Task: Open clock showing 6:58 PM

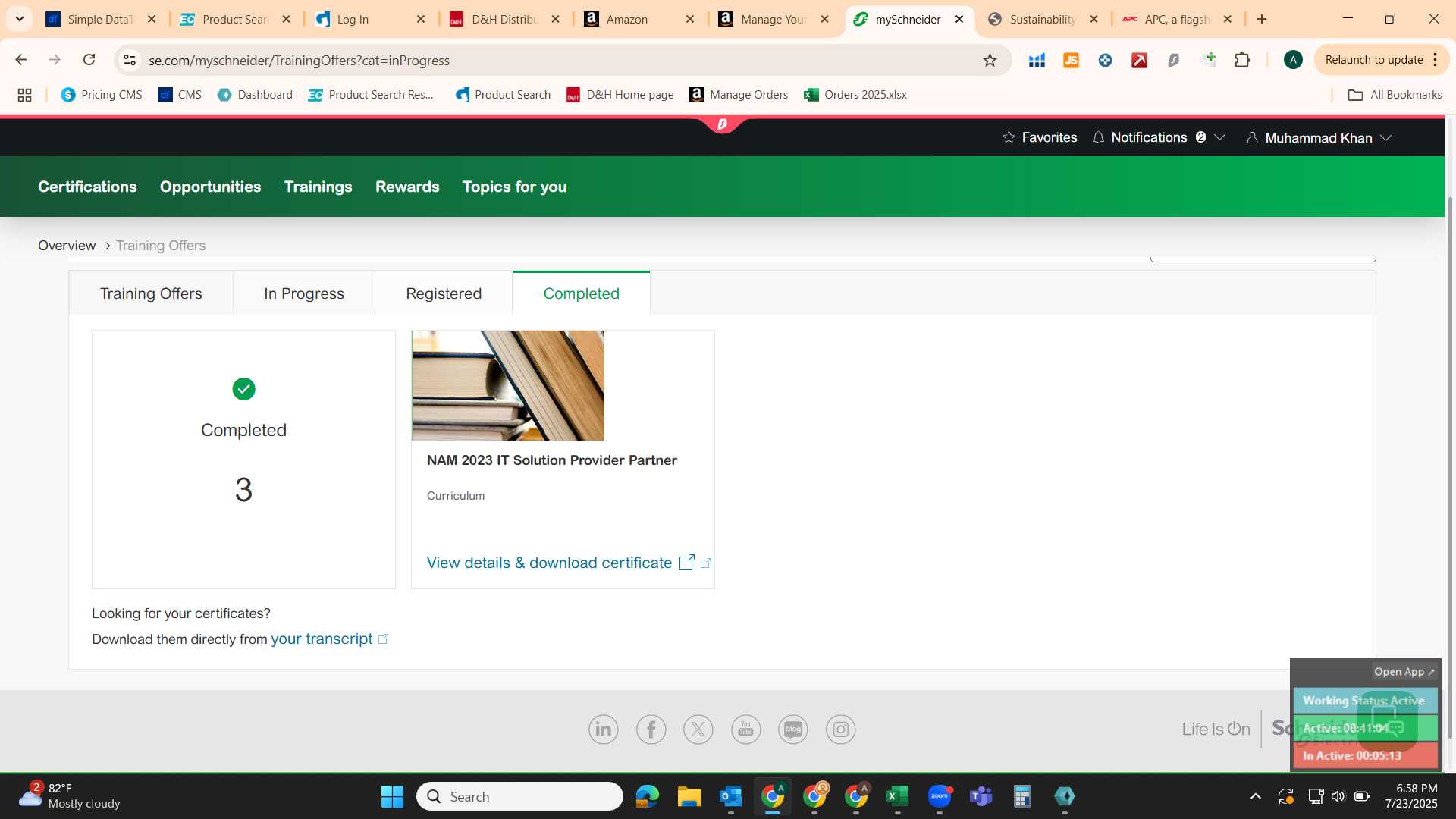Action: (1410, 796)
